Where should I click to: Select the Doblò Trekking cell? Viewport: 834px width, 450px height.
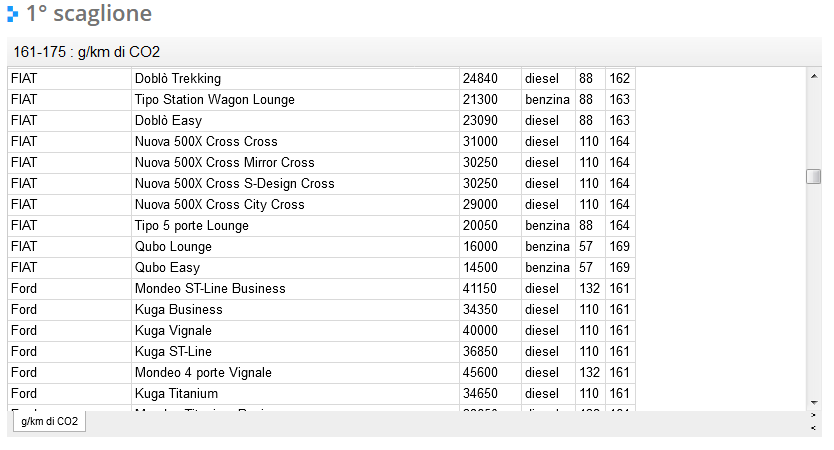[x=295, y=79]
